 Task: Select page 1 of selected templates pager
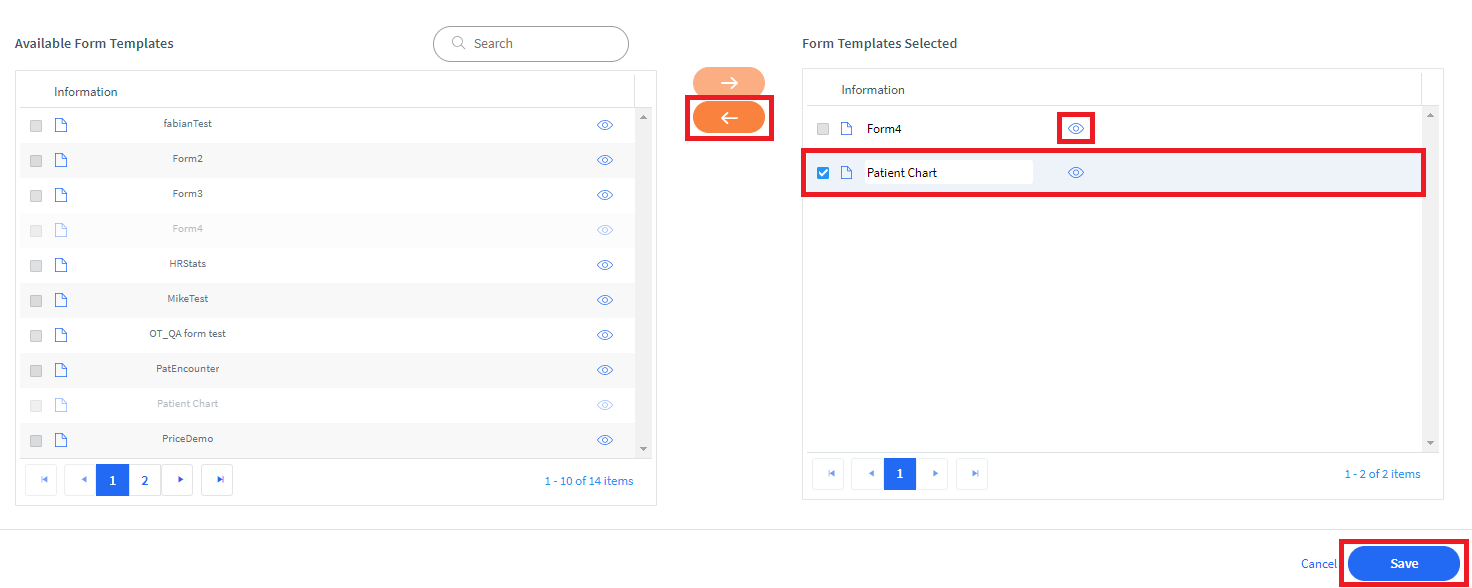(900, 474)
